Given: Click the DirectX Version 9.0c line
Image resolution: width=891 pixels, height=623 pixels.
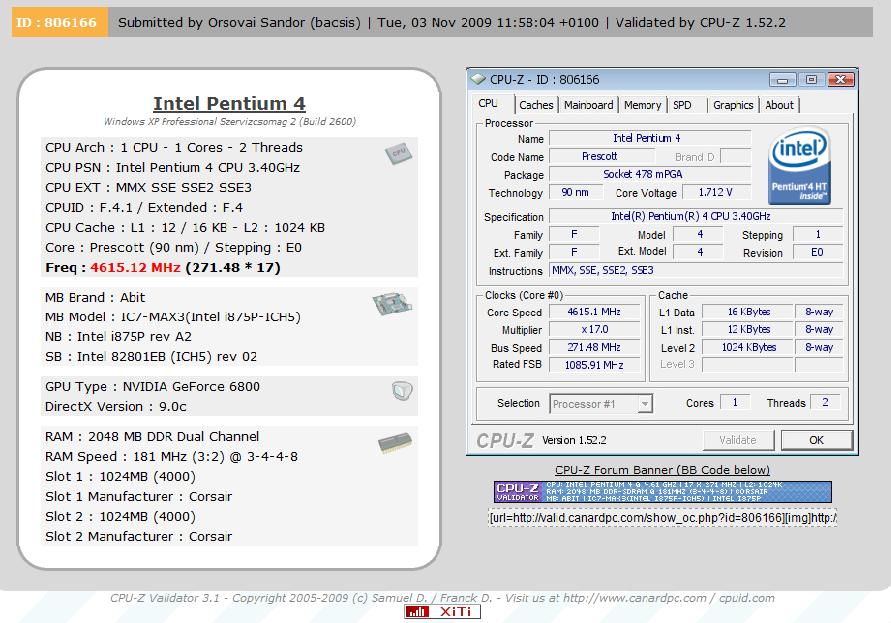Looking at the screenshot, I should 115,407.
